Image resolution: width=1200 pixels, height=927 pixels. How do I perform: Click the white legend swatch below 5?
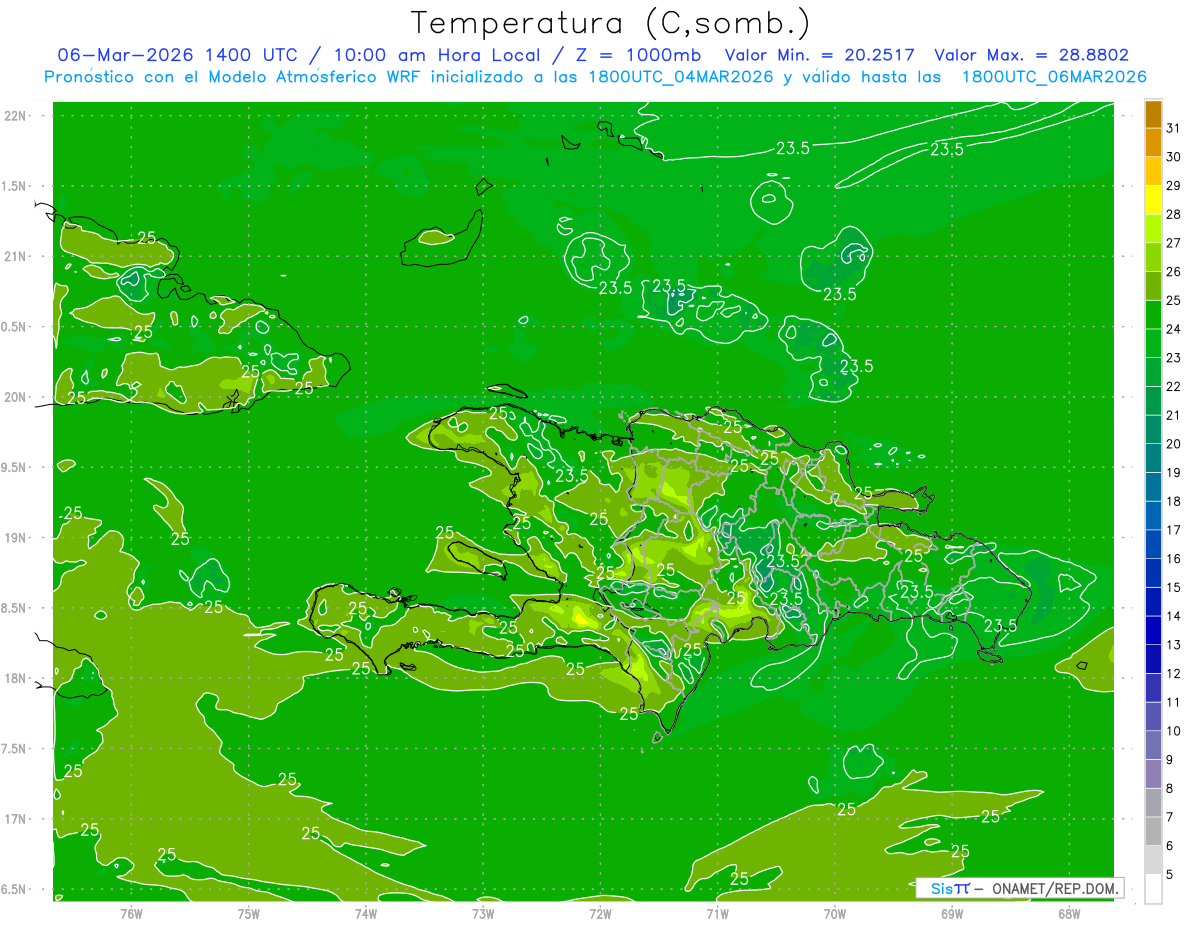tap(1153, 889)
